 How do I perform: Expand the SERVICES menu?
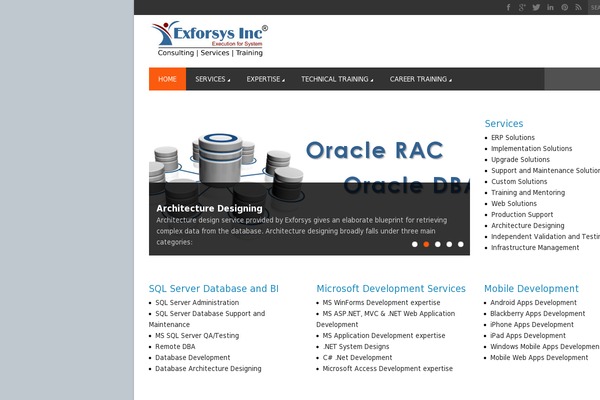click(212, 79)
